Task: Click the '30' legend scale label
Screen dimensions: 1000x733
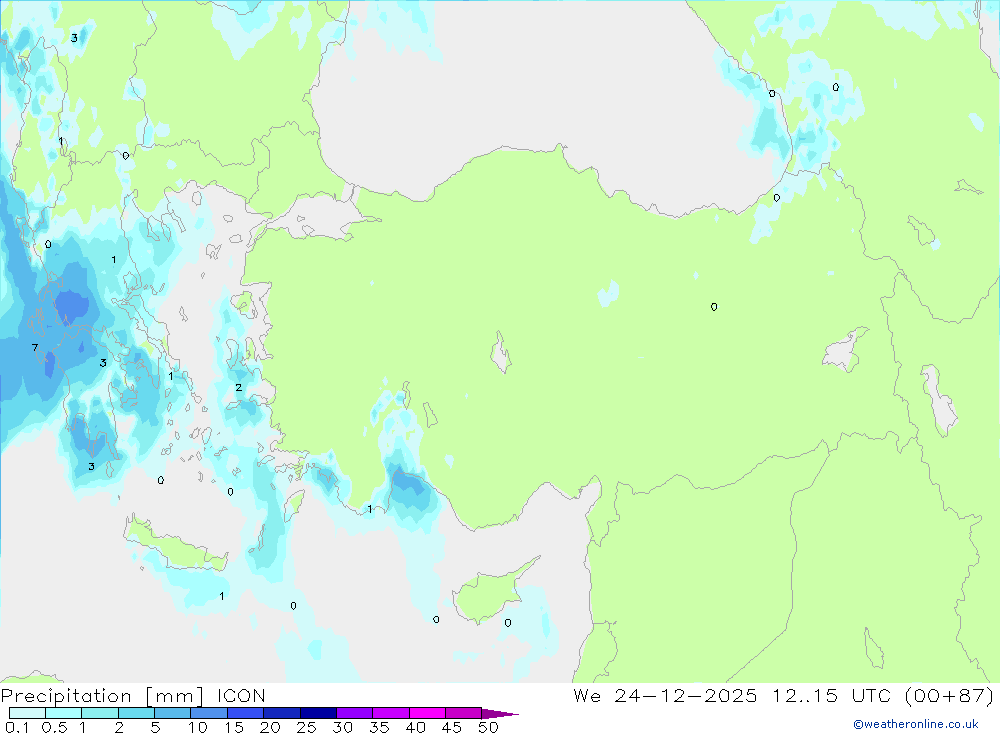Action: click(x=342, y=727)
